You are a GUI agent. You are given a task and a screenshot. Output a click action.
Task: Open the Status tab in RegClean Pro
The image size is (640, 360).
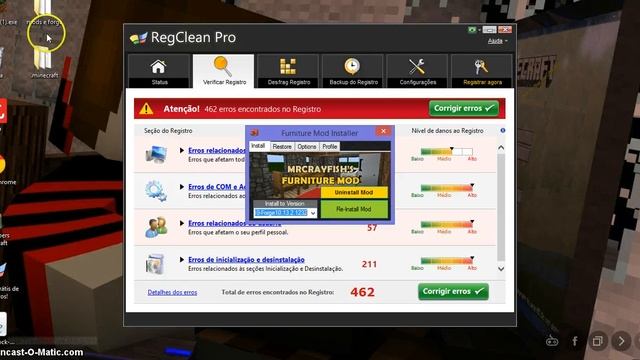[159, 71]
